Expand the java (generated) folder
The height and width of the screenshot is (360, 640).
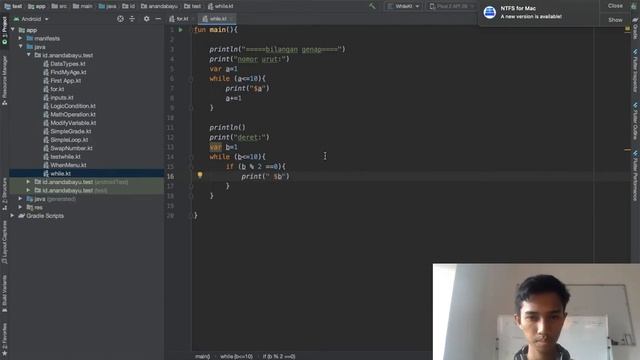click(20, 199)
